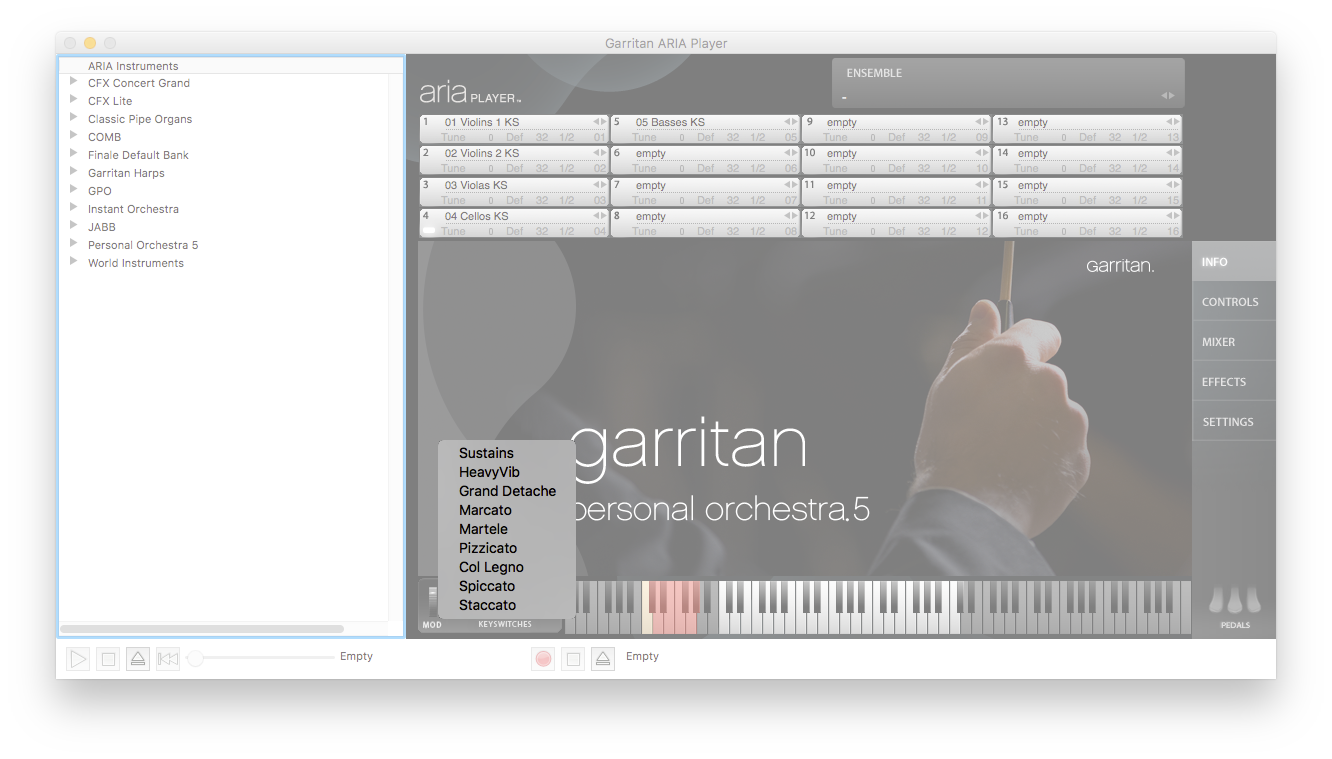Choose Col Legno from the menu
The image size is (1332, 759).
pos(507,567)
